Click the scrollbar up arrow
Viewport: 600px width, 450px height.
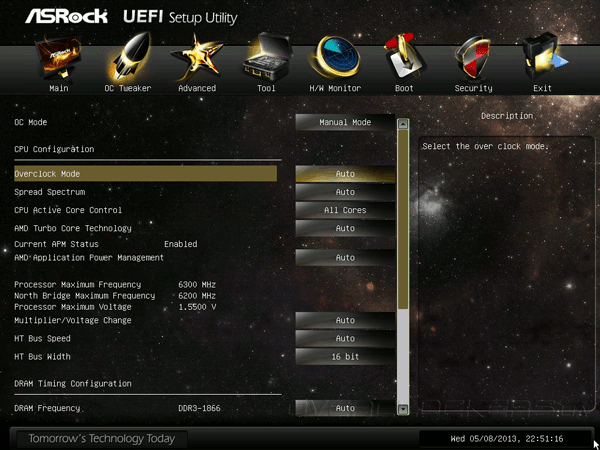[x=403, y=124]
